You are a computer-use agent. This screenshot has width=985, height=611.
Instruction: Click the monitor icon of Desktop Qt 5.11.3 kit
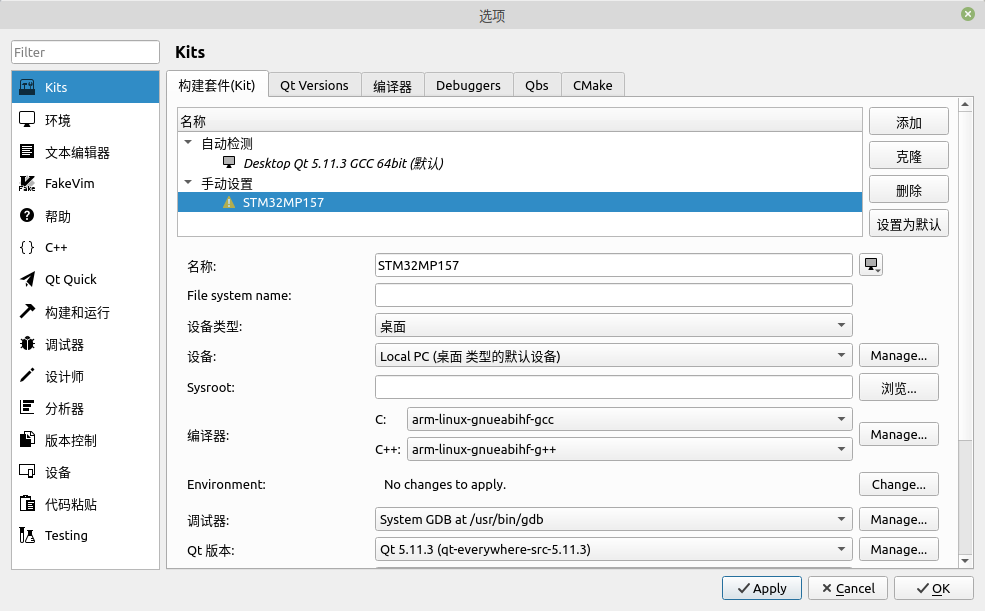(229, 163)
